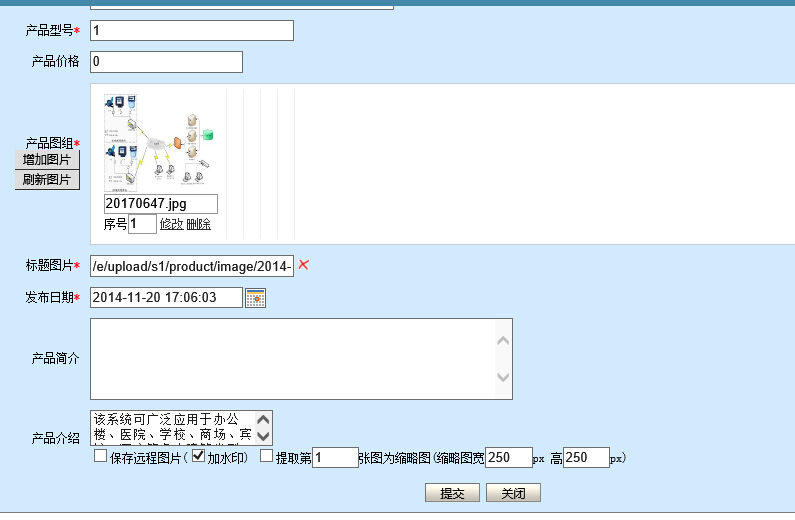Submit the form with 提交 button
This screenshot has height=520, width=795.
(x=452, y=493)
